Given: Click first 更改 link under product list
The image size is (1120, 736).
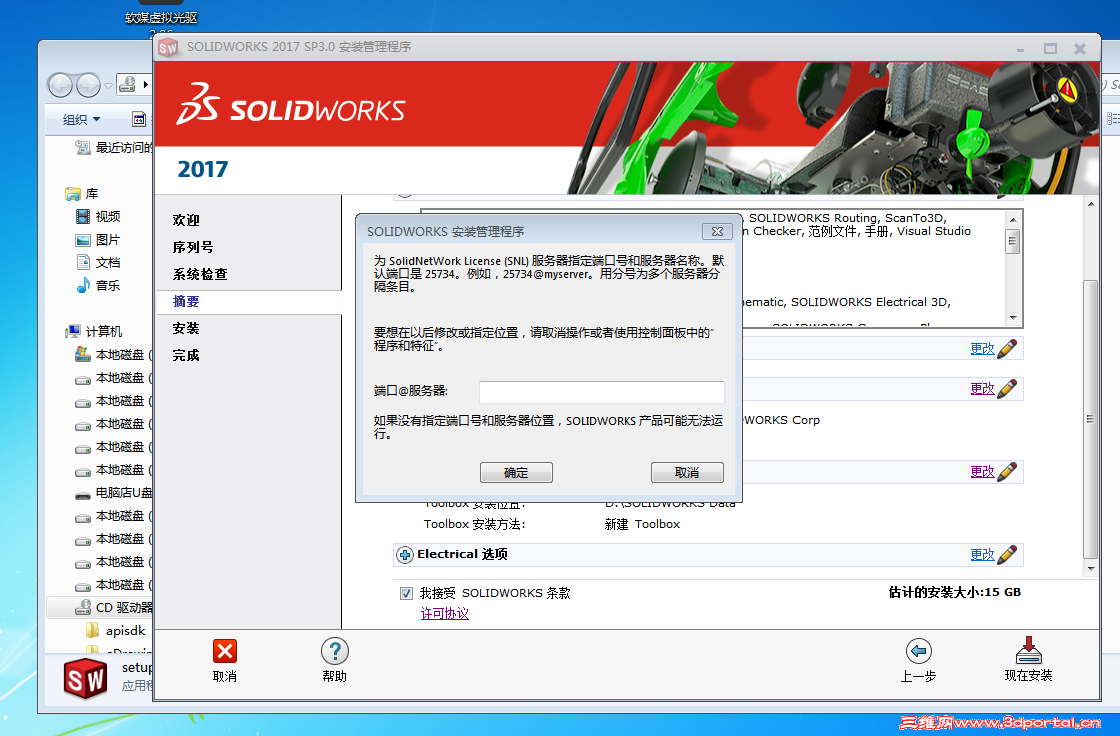Looking at the screenshot, I should pos(982,349).
